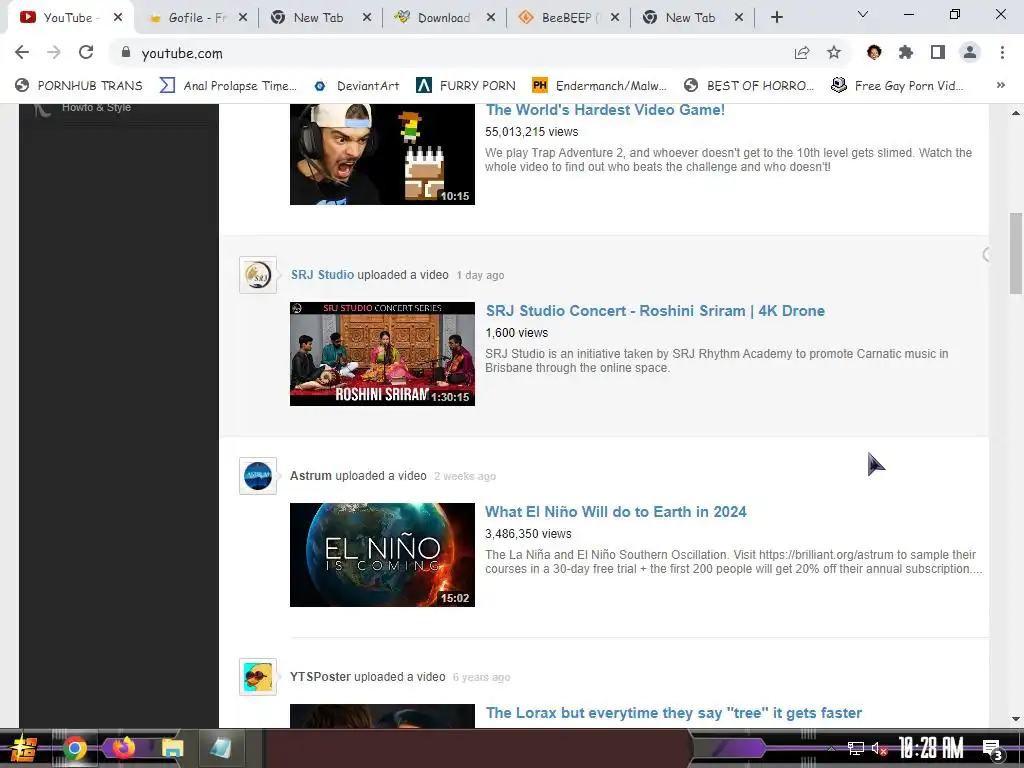
Task: Open "The World's Hardest Video Game!" title
Action: pos(605,110)
